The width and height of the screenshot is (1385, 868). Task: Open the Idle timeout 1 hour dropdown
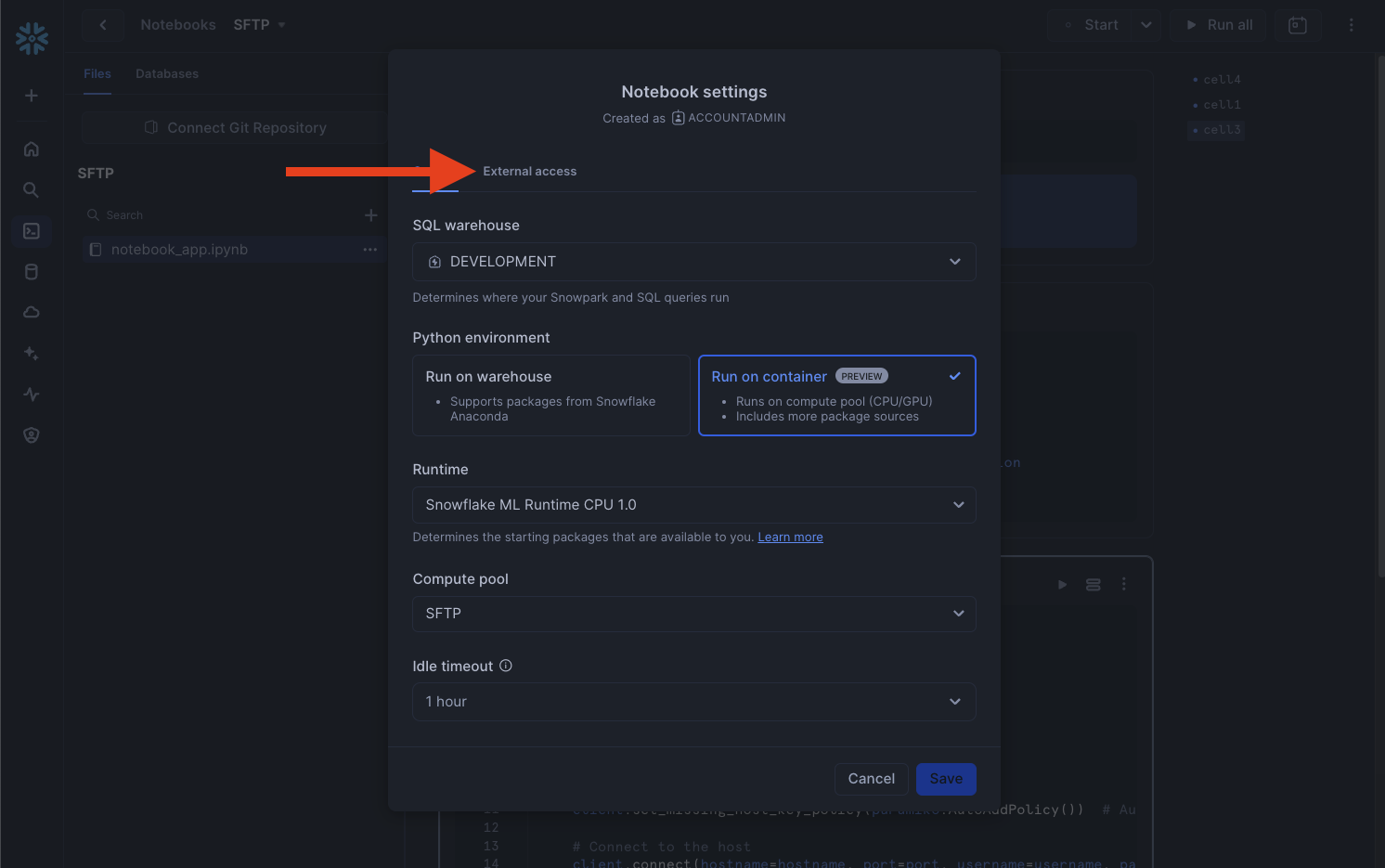(693, 702)
